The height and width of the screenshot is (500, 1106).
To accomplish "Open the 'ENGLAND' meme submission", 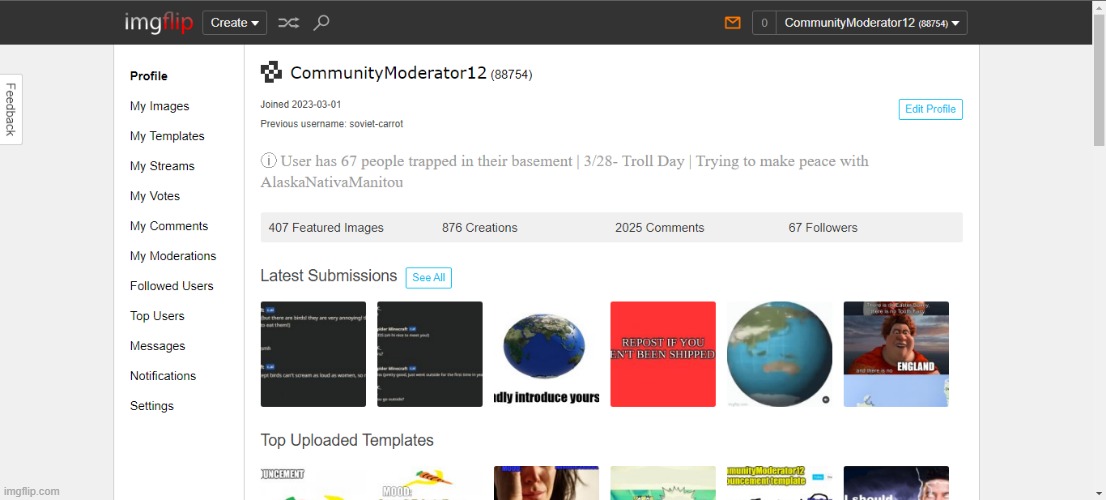I will (x=897, y=354).
